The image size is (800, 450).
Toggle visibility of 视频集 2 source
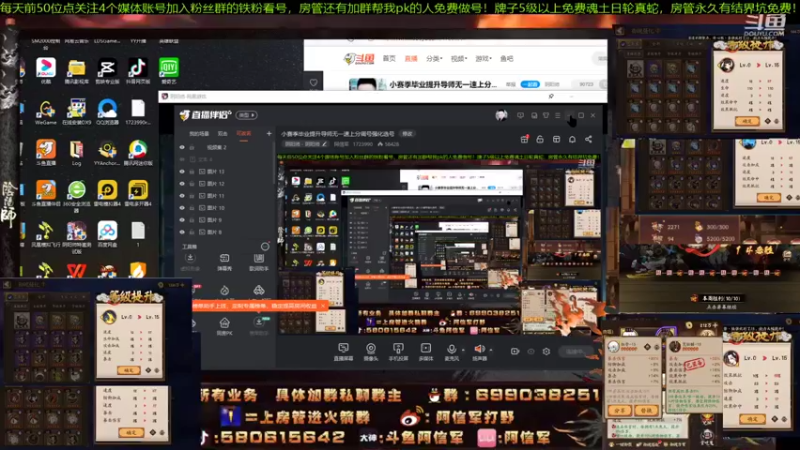point(182,147)
